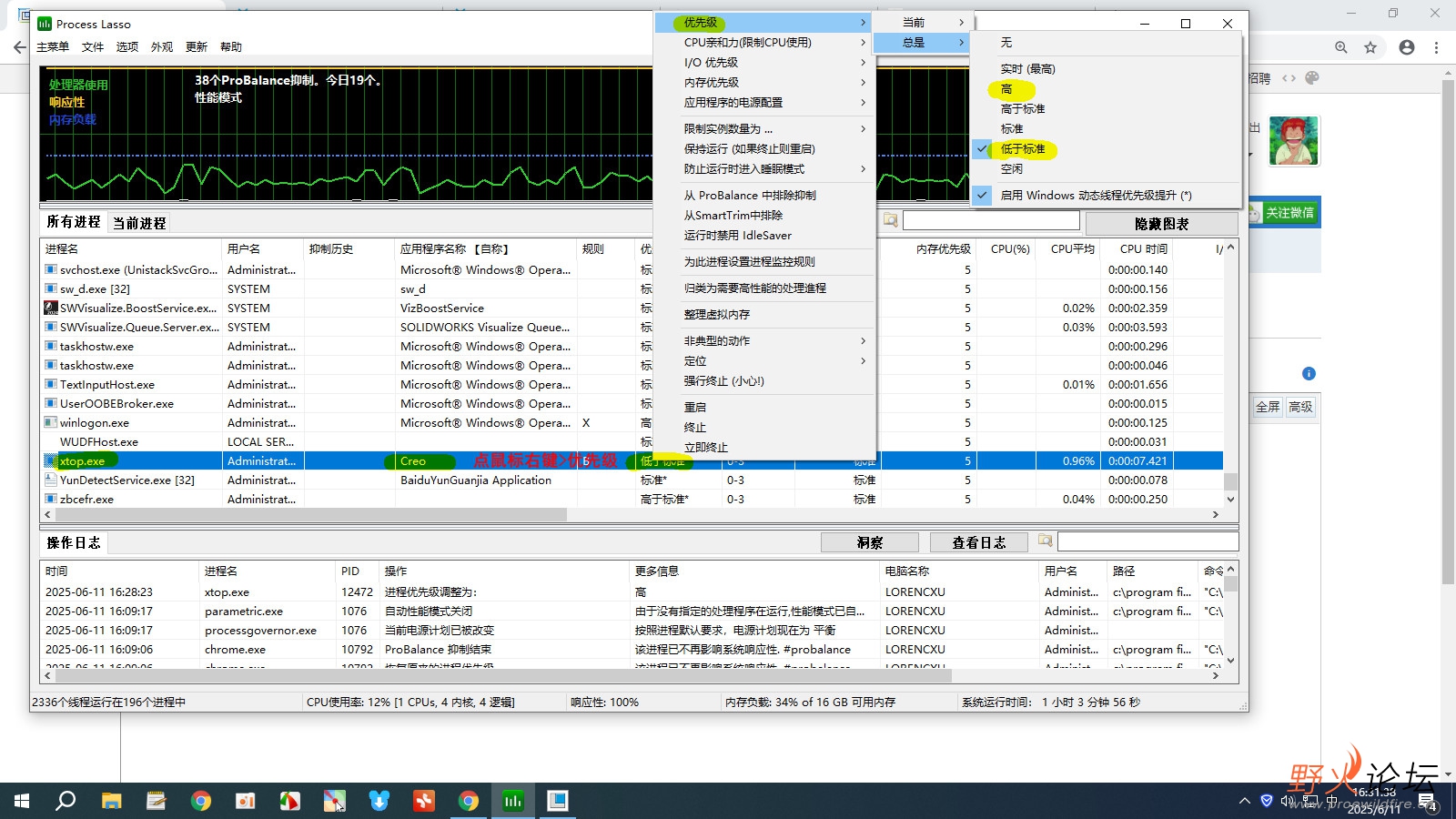1456x819 pixels.
Task: Select priority 标准
Action: click(x=1106, y=129)
